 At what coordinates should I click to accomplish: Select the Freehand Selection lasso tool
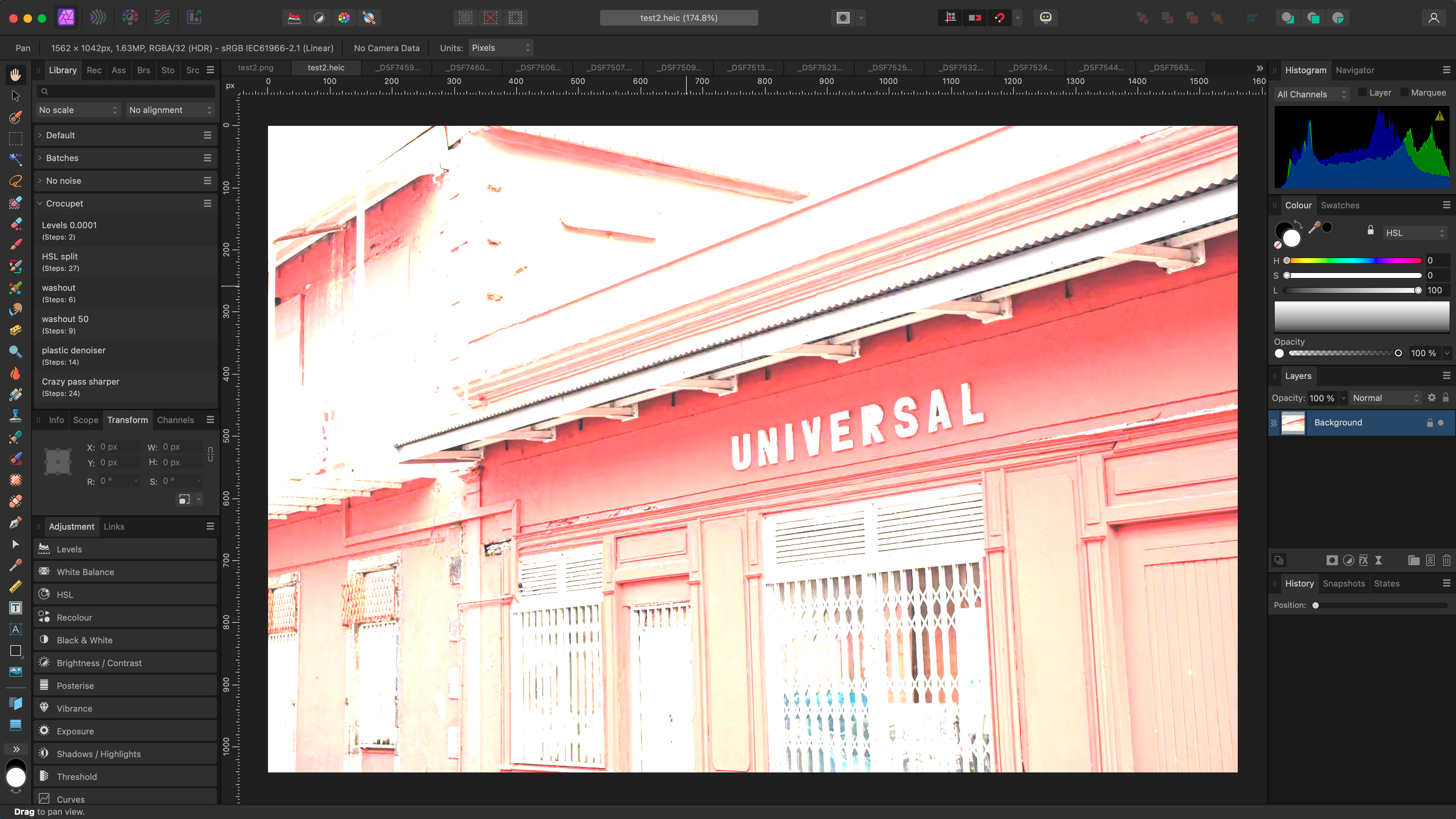pyautogui.click(x=16, y=181)
